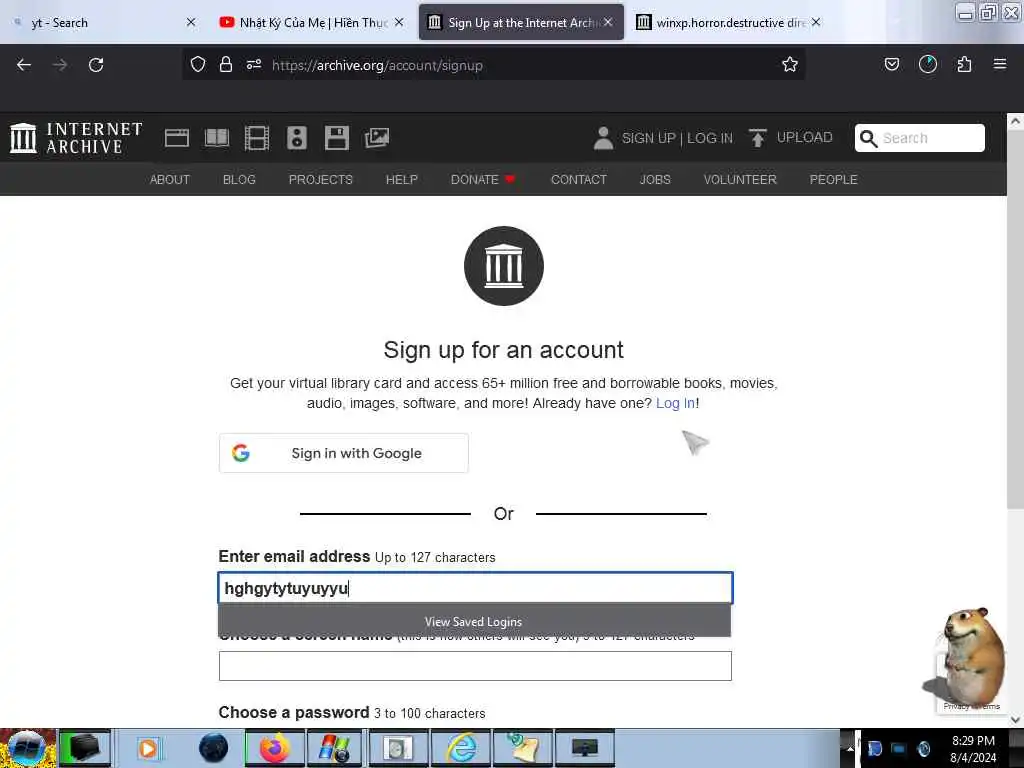Screen dimensions: 1024x768
Task: Open black folder taskbar icon
Action: [85, 748]
